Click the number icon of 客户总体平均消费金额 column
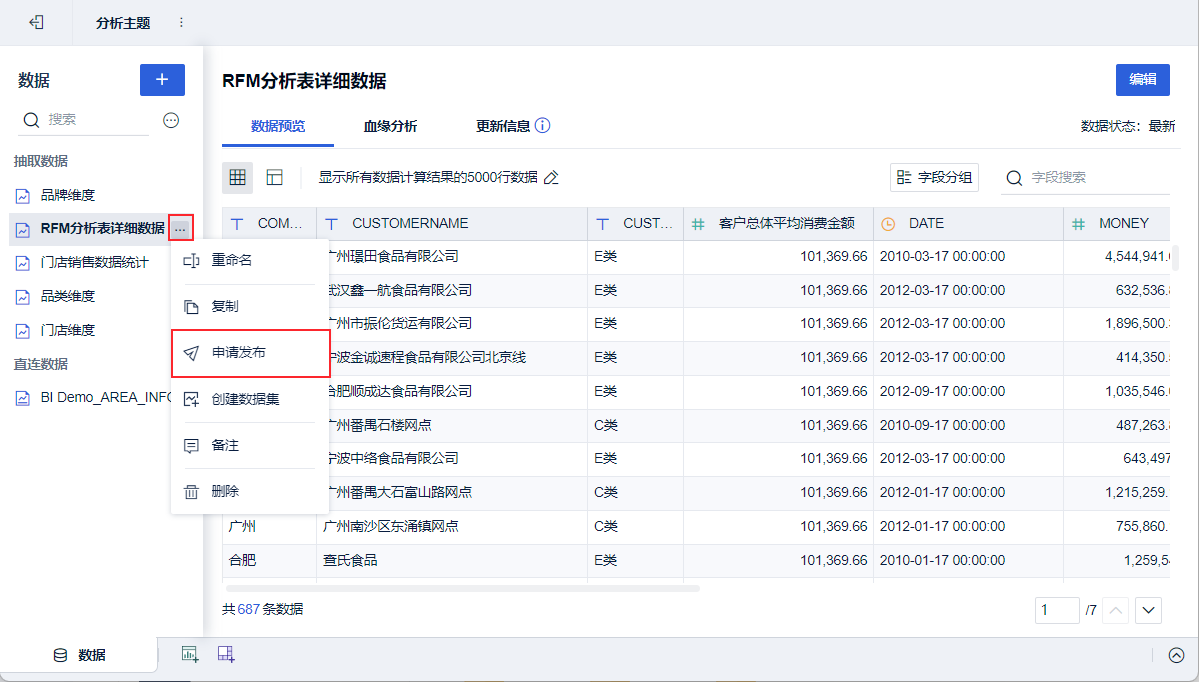Viewport: 1199px width, 682px height. coord(698,224)
